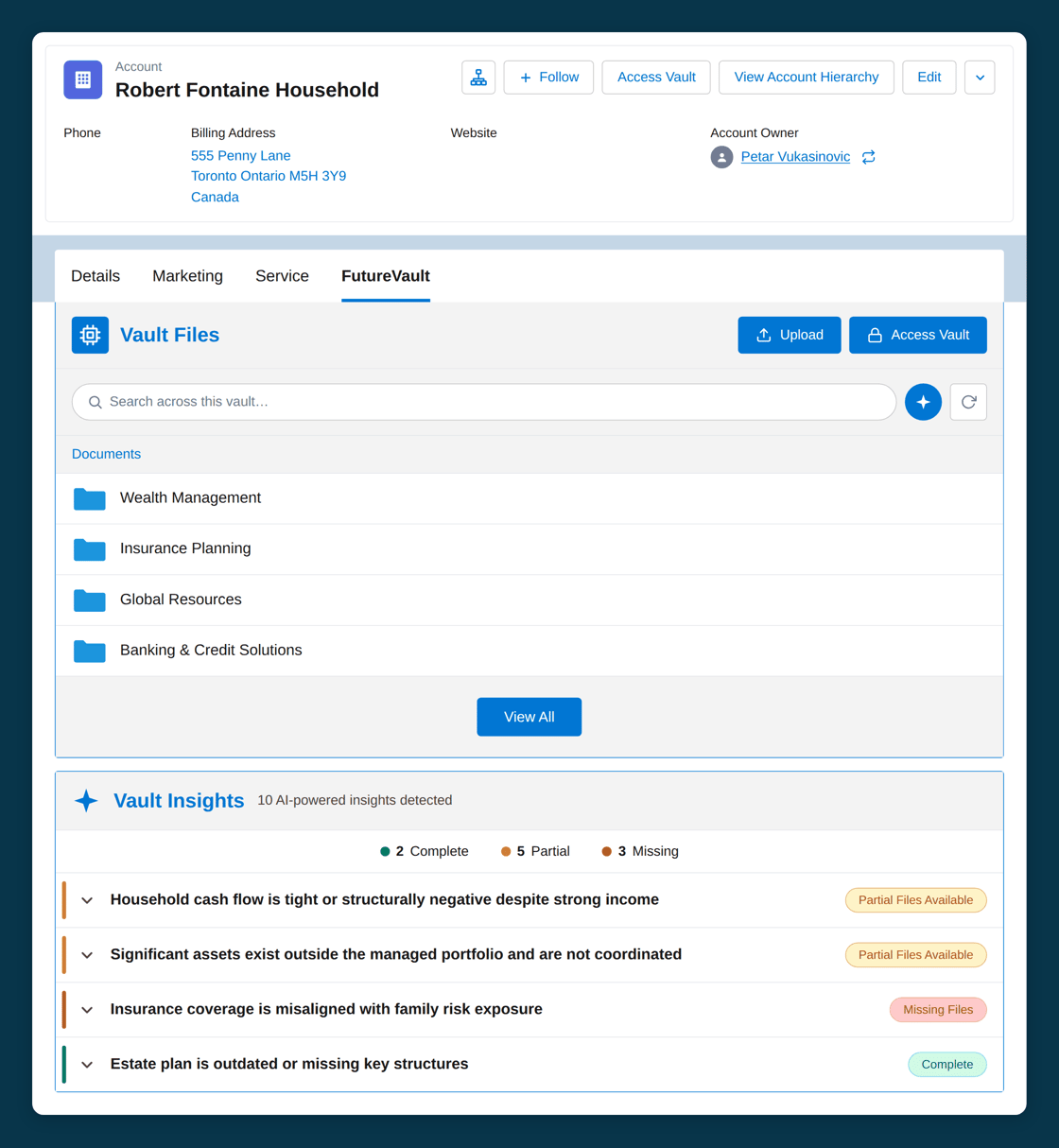Click the Banking & Credit Solutions folder icon
This screenshot has width=1059, height=1148.
click(x=90, y=651)
